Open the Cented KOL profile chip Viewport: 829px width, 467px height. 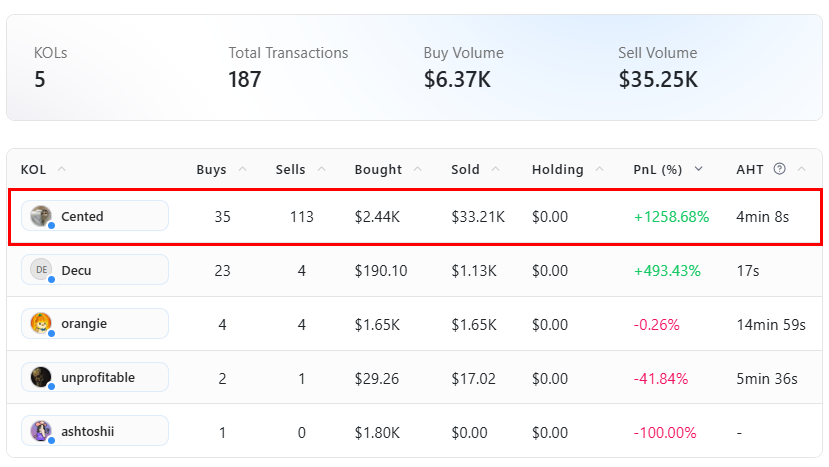[95, 216]
